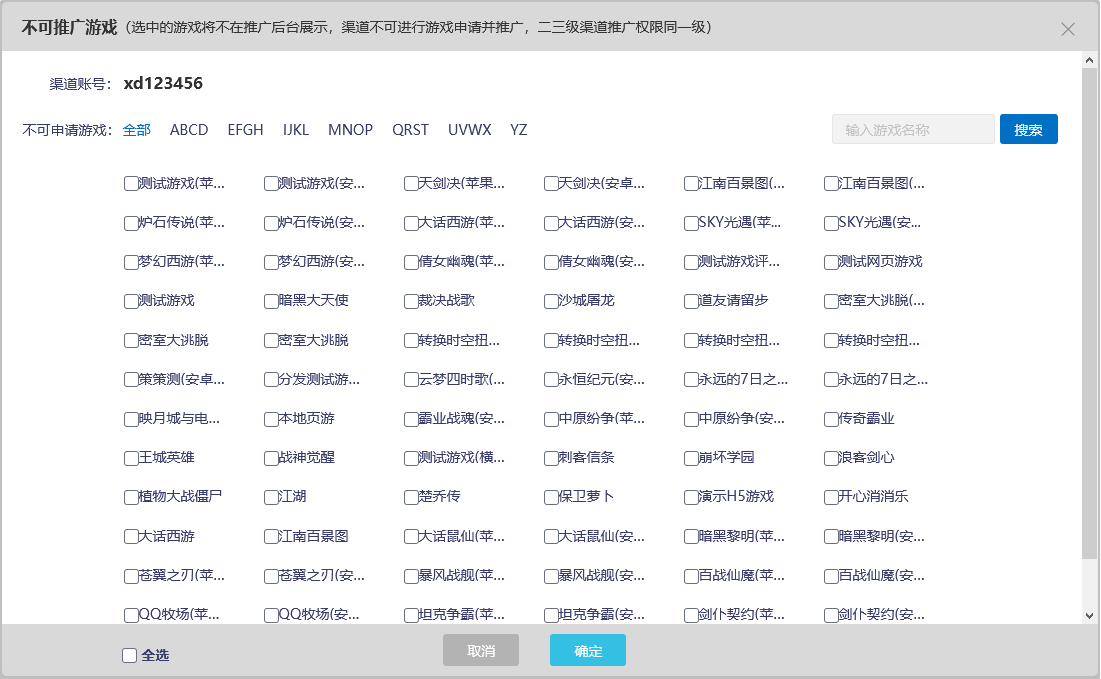Check the 炉石传说(安... checkbox
Screen dimensions: 1101x679
point(271,224)
